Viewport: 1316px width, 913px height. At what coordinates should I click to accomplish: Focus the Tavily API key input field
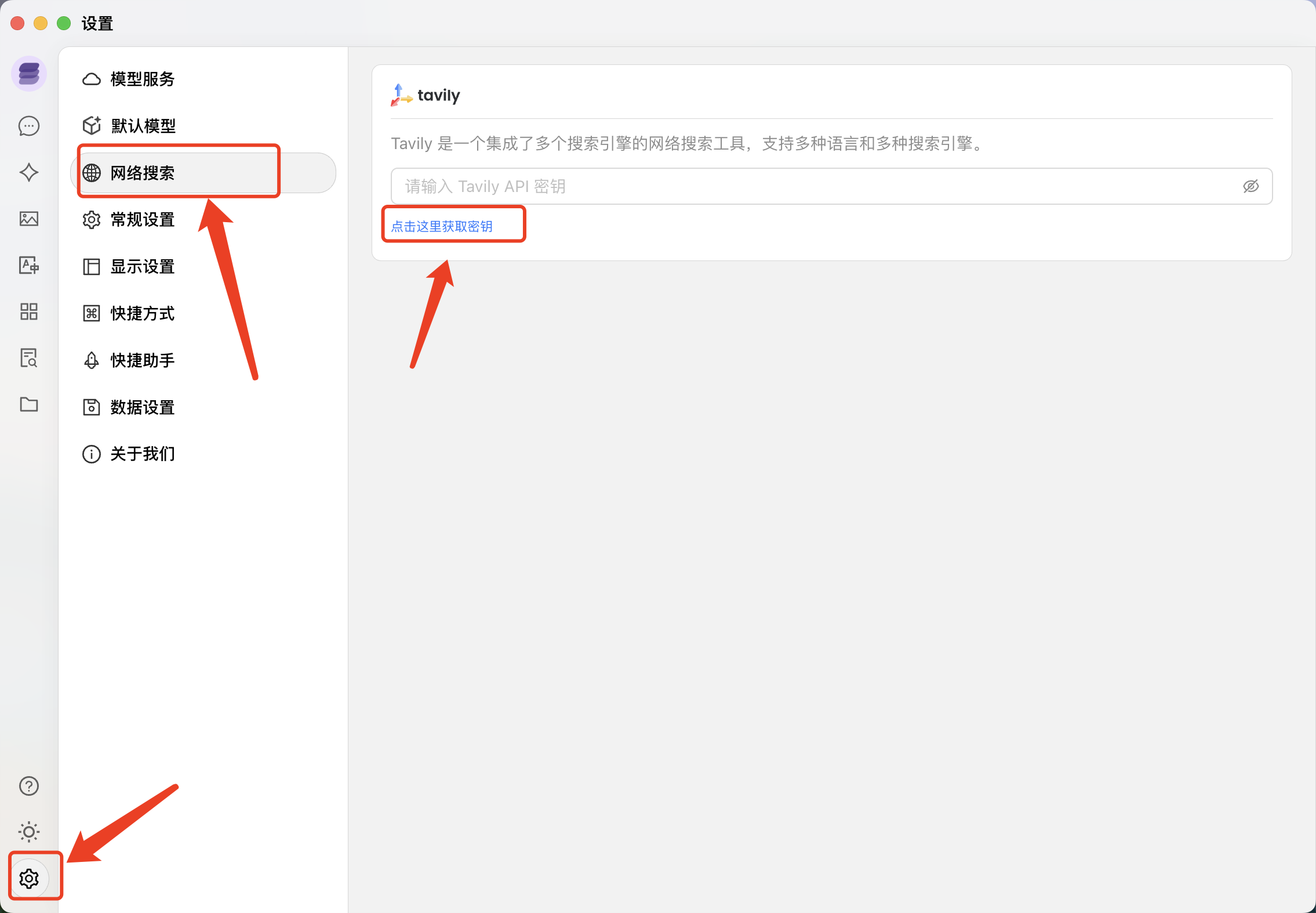812,186
